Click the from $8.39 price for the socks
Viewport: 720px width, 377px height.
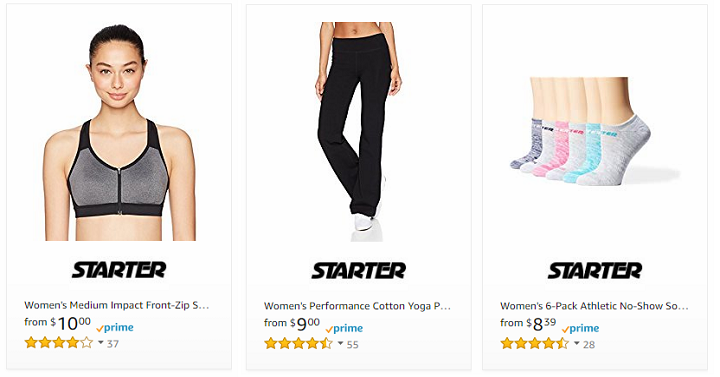pyautogui.click(x=528, y=324)
